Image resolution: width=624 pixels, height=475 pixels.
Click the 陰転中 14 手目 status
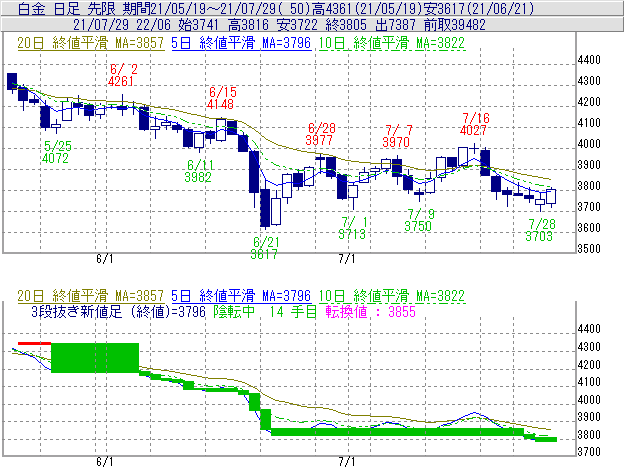(x=265, y=311)
